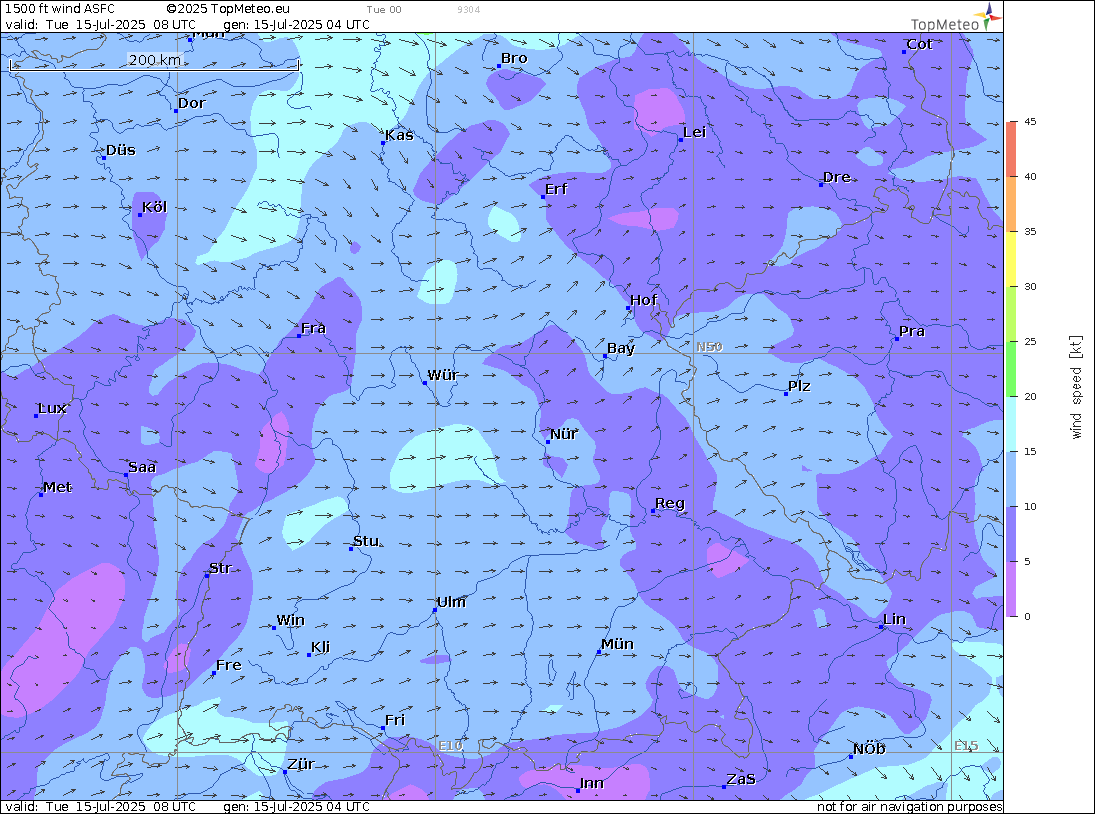Click the top valid Tue 15-Jul-2025 08 UTC text
The image size is (1095, 814).
point(101,24)
